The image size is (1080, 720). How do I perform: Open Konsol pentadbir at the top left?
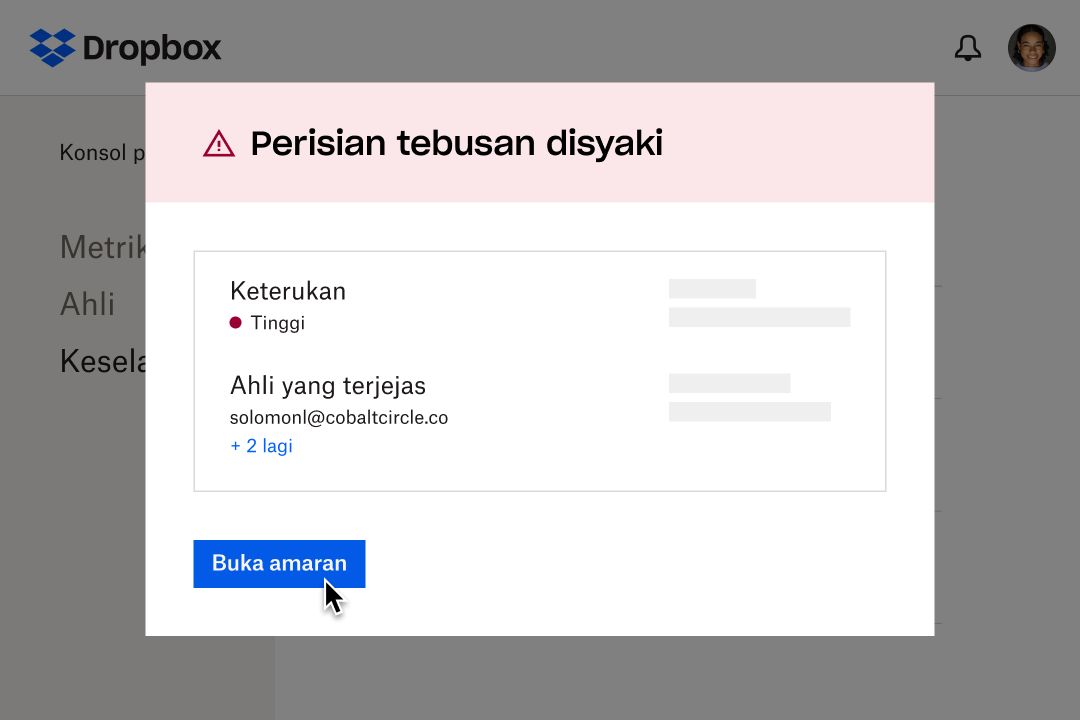pyautogui.click(x=101, y=152)
